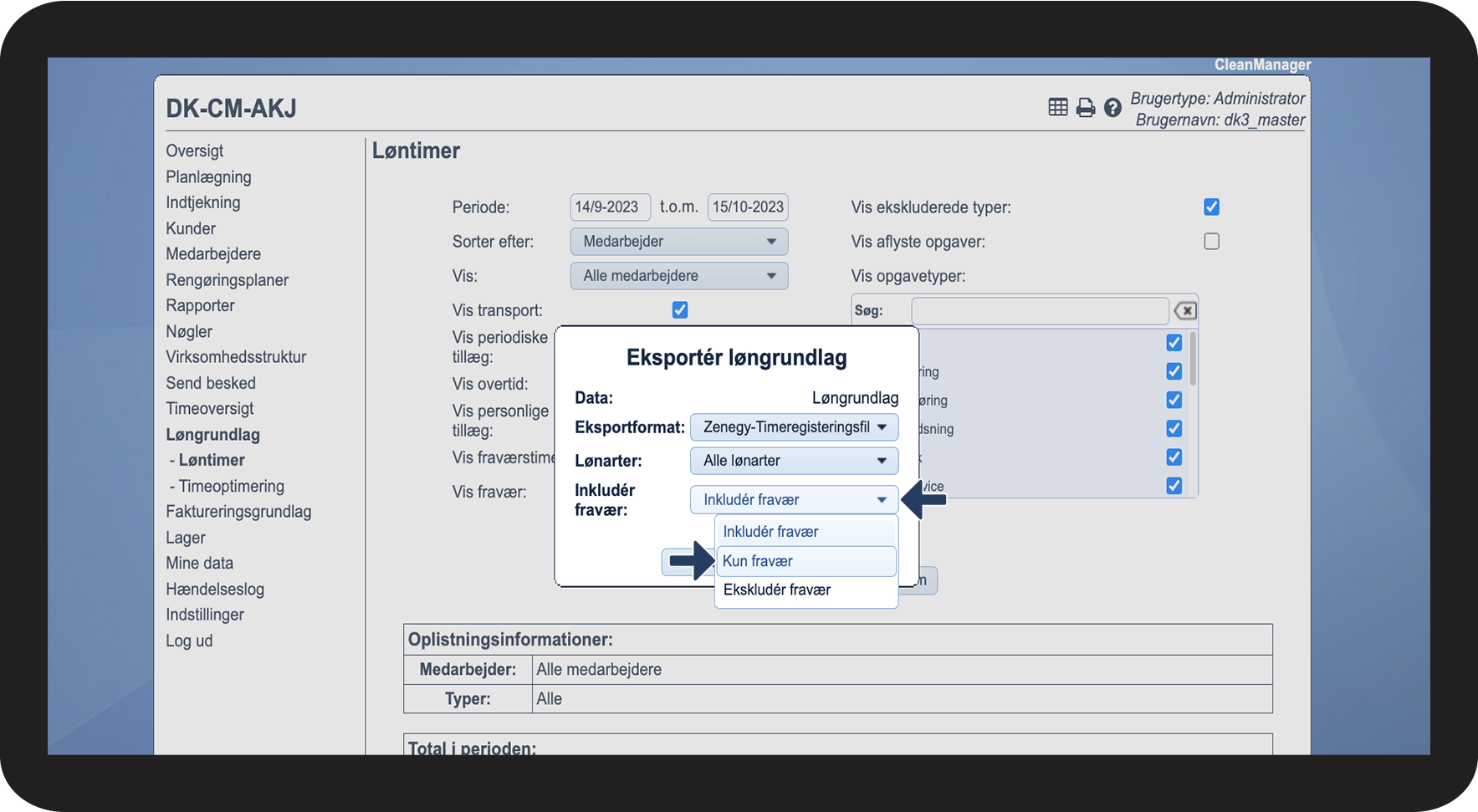Navigate to 'Rengøringsplaner' page
Viewport: 1478px width, 812px height.
[227, 280]
